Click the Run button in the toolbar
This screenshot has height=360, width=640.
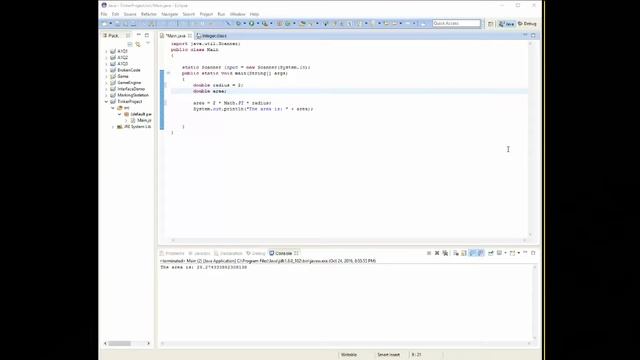tap(251, 24)
